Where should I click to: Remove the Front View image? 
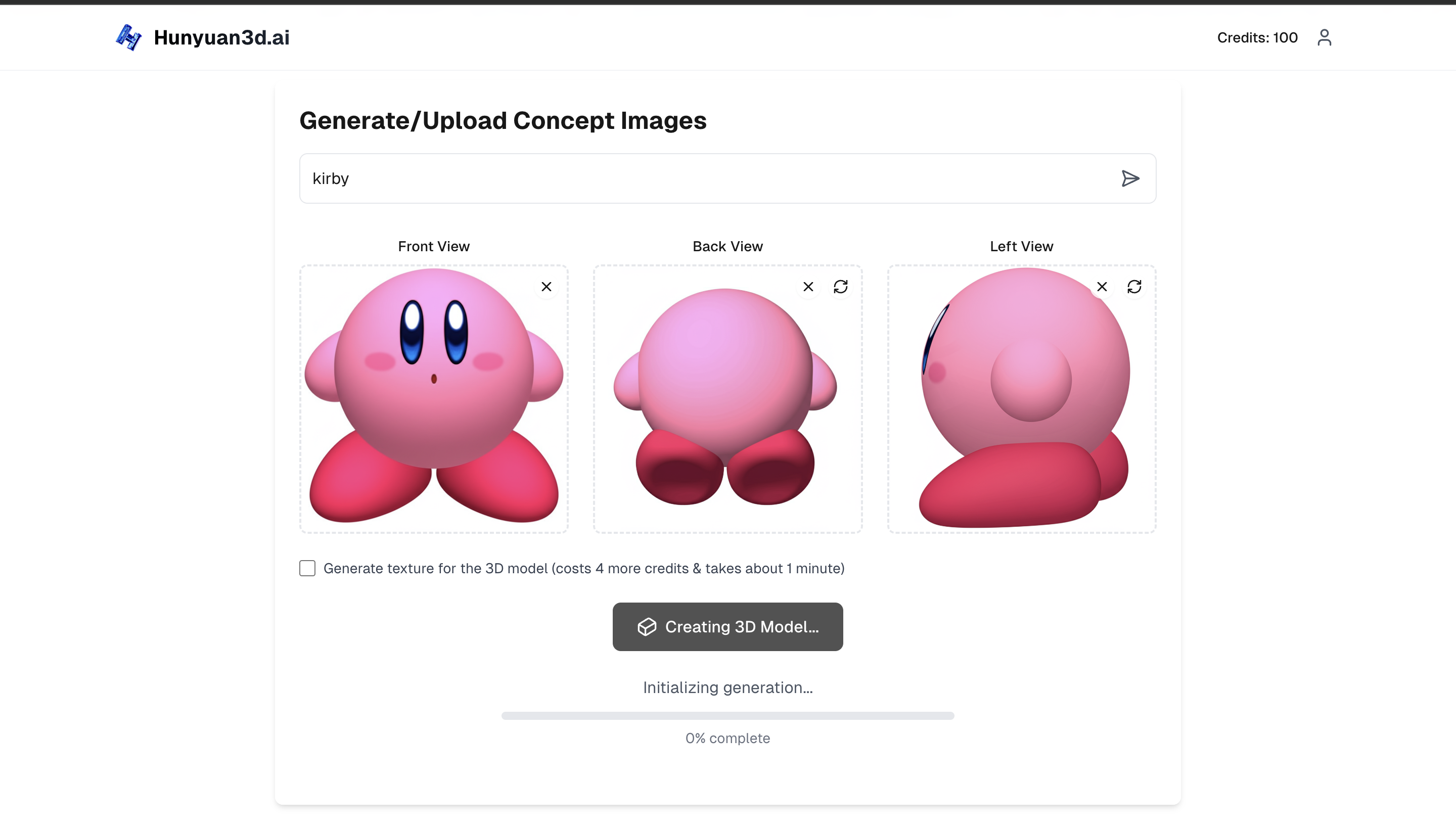coord(545,287)
